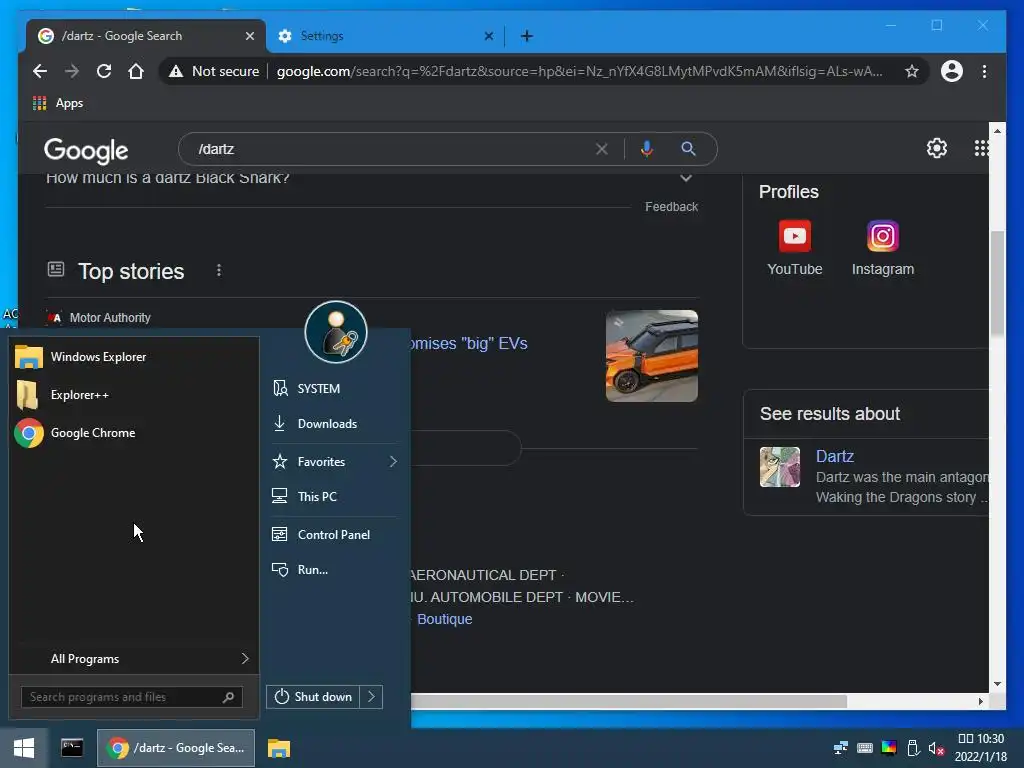Open the Chrome profile avatar menu
The width and height of the screenshot is (1024, 768).
(x=952, y=71)
